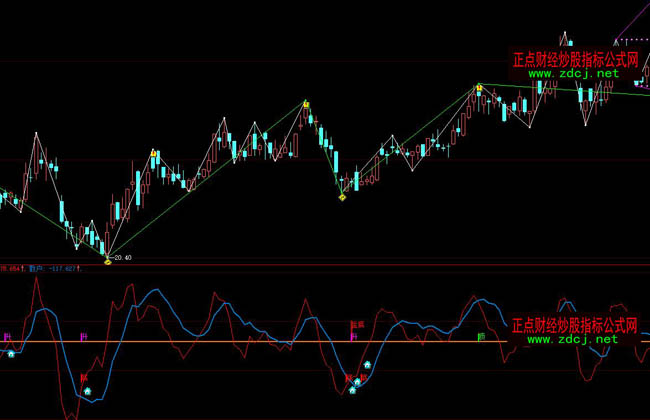The width and height of the screenshot is (650, 420).
Task: Click the 20.40 low price label
Action: [x=124, y=258]
